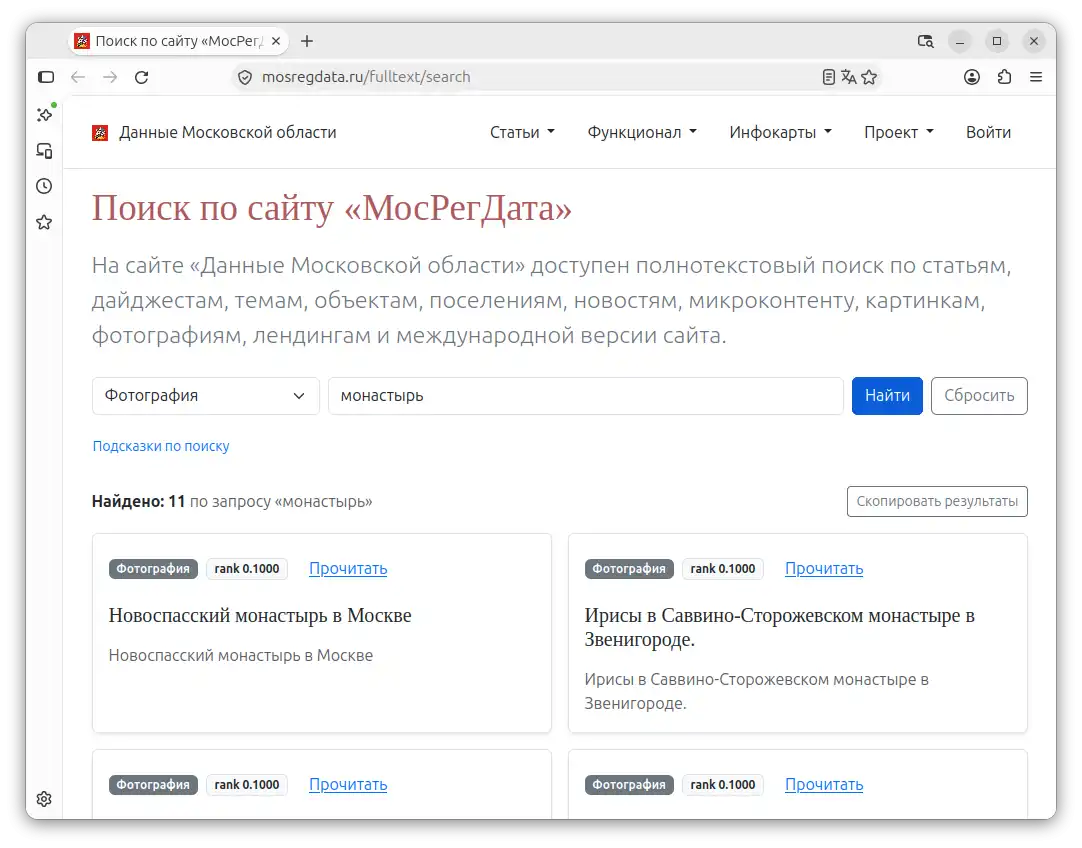Click the address bar URL mosregdata.ru/fulltext/search
The height and width of the screenshot is (848, 1082).
(366, 77)
